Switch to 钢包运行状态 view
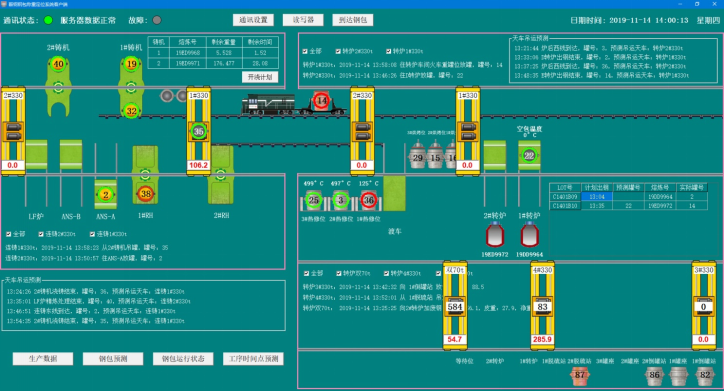The height and width of the screenshot is (391, 725). click(x=183, y=359)
